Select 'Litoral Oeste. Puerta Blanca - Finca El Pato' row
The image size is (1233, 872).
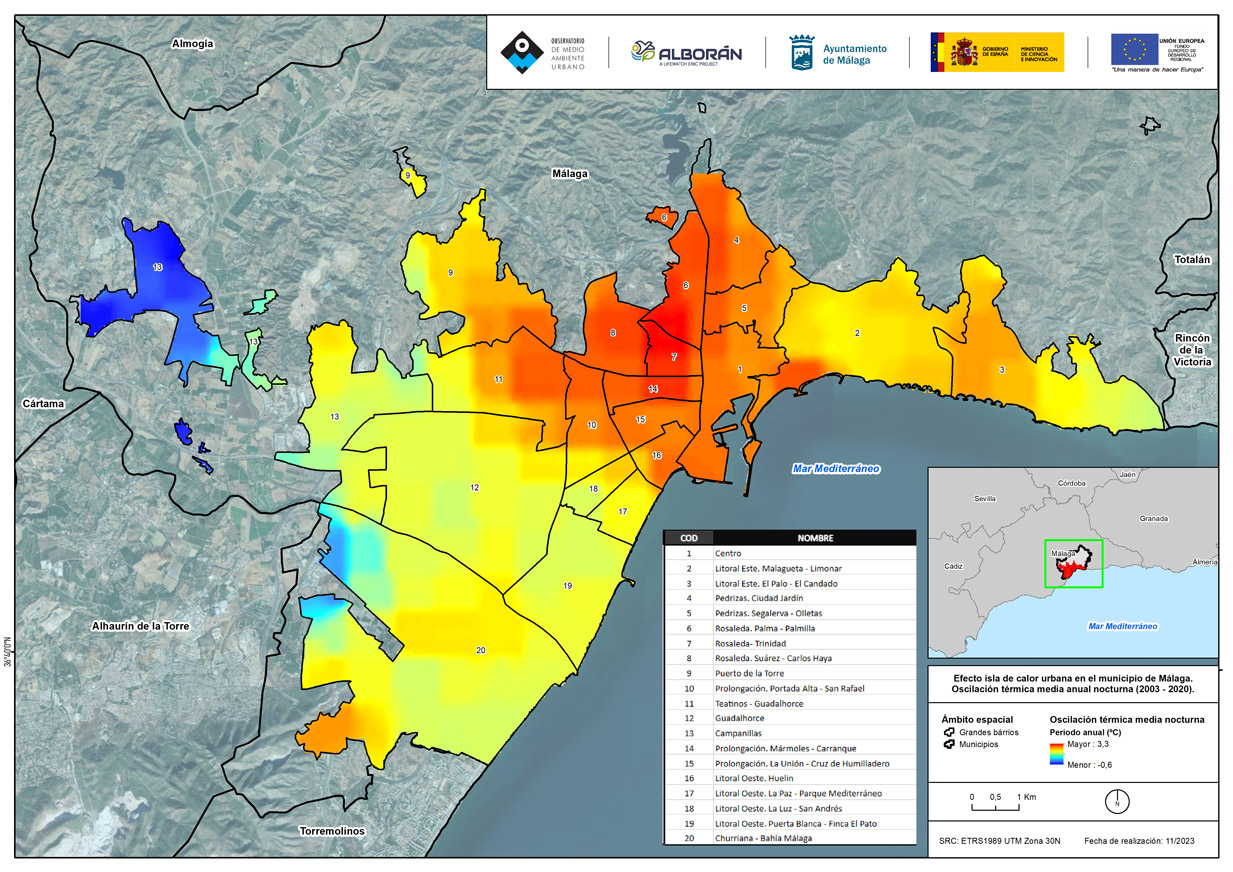790,823
